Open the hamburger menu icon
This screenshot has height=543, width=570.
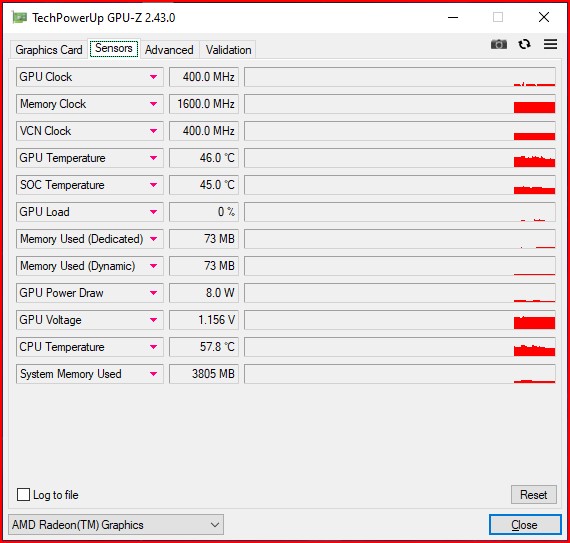[x=550, y=44]
